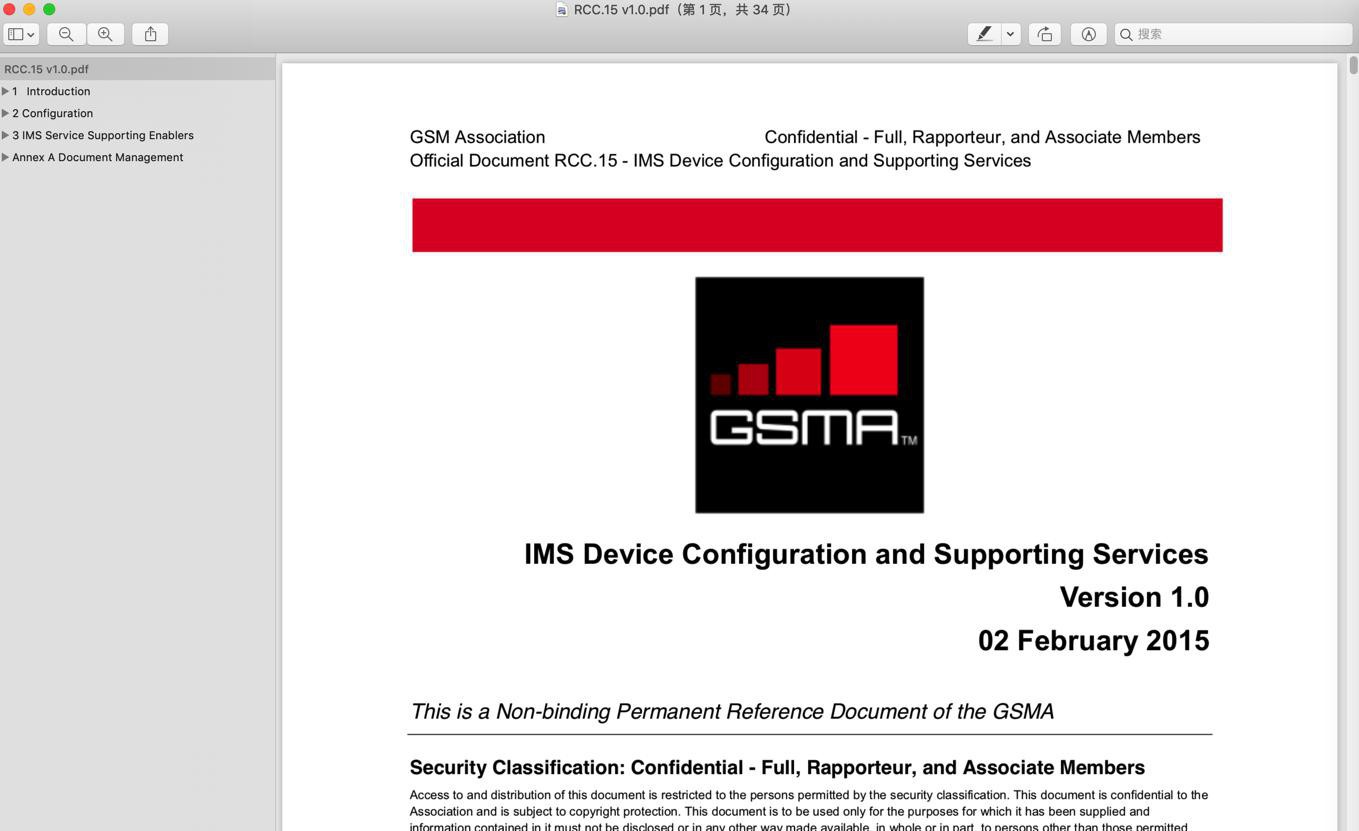Click the GSMA logo image
This screenshot has width=1359, height=831.
point(809,395)
